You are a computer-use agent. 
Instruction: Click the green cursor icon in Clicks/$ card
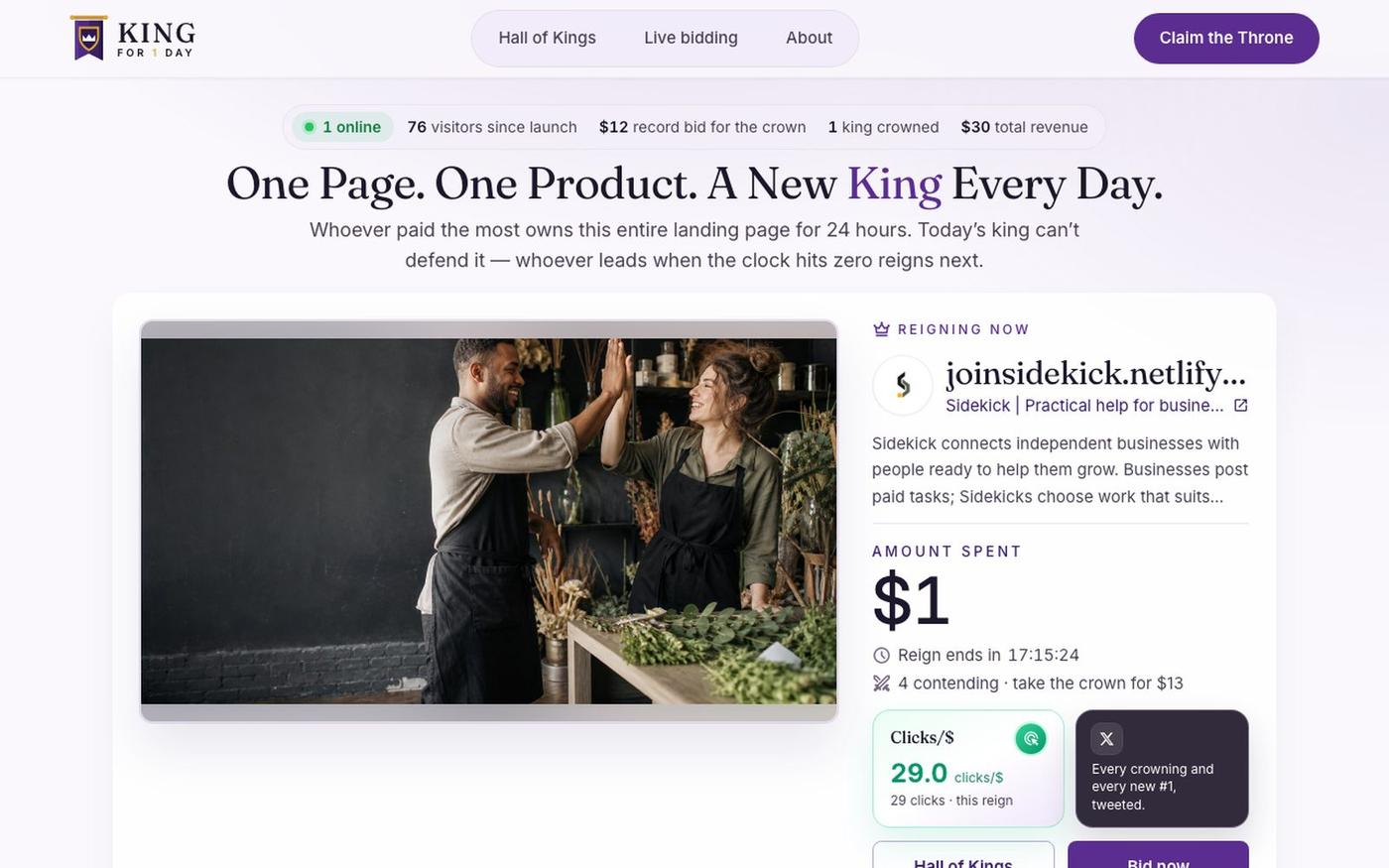point(1031,738)
